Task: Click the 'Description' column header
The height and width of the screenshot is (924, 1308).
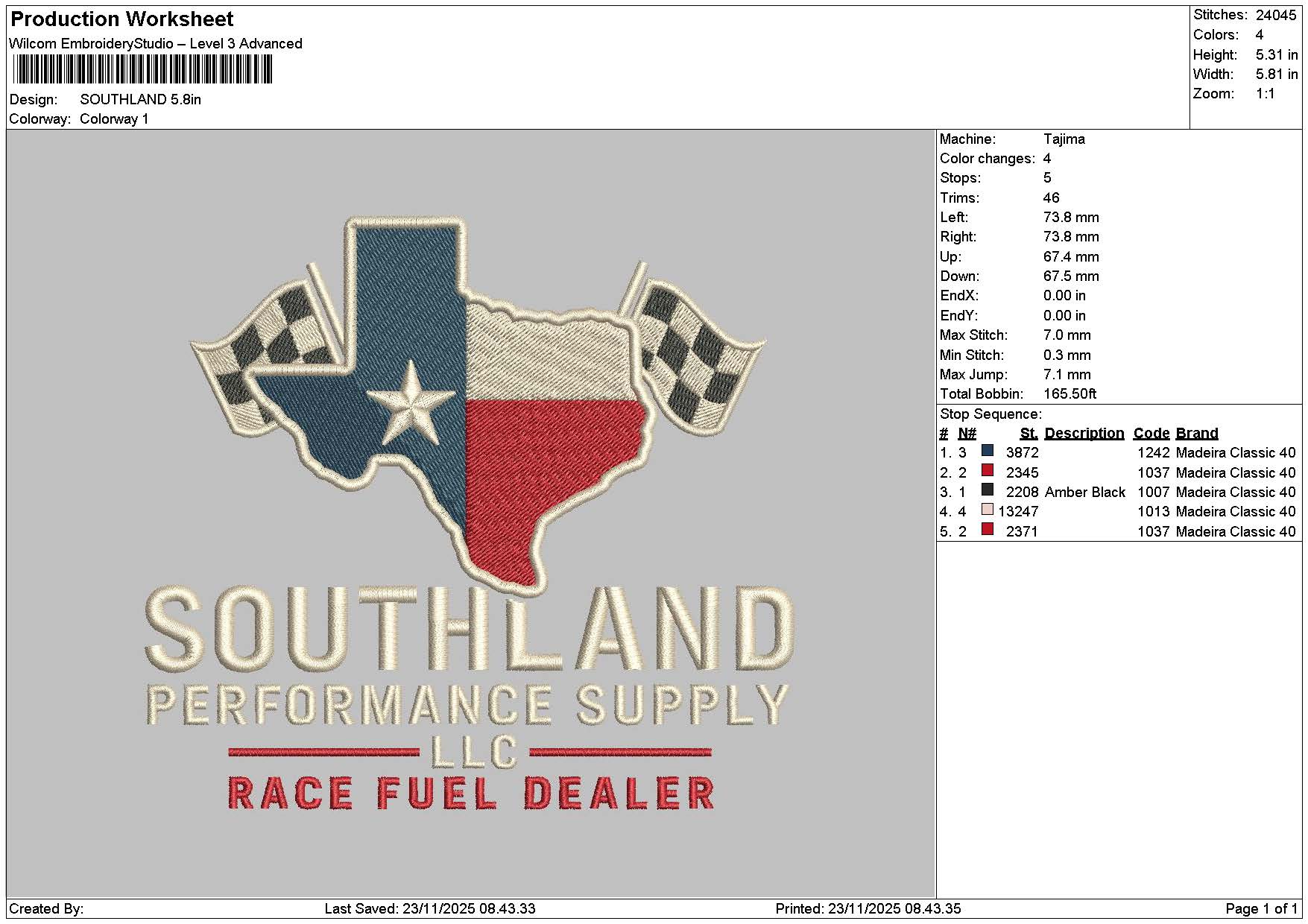Action: click(1084, 434)
